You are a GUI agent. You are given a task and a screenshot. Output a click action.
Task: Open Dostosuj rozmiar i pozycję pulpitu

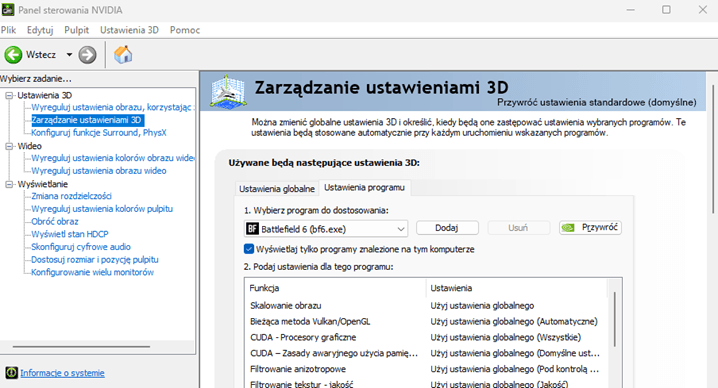pos(95,260)
